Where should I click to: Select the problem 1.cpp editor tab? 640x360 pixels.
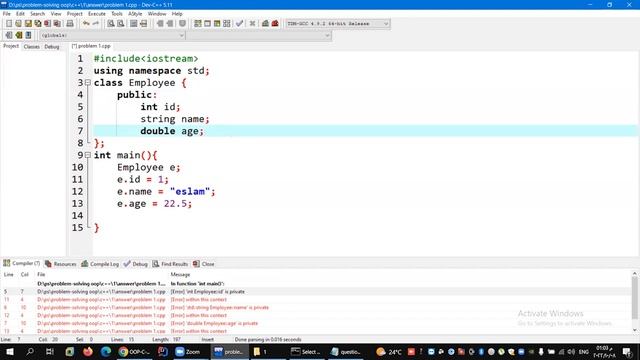tap(91, 46)
